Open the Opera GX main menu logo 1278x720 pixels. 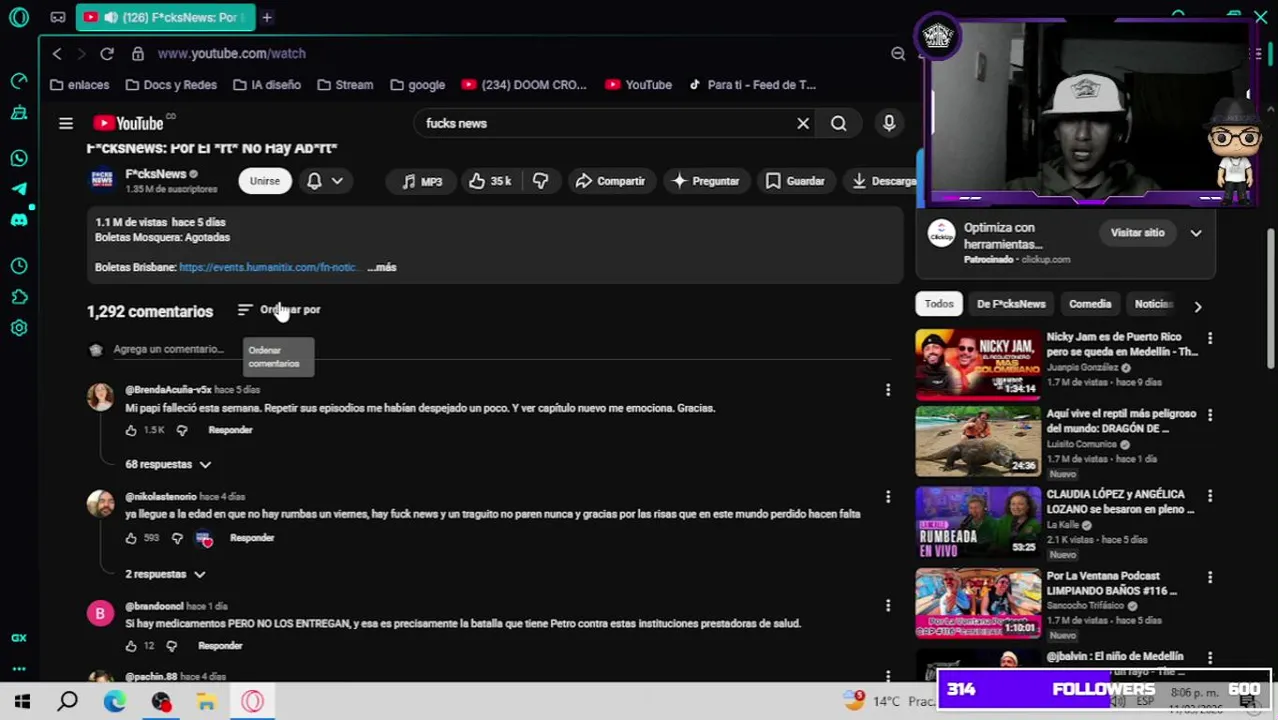pos(19,17)
